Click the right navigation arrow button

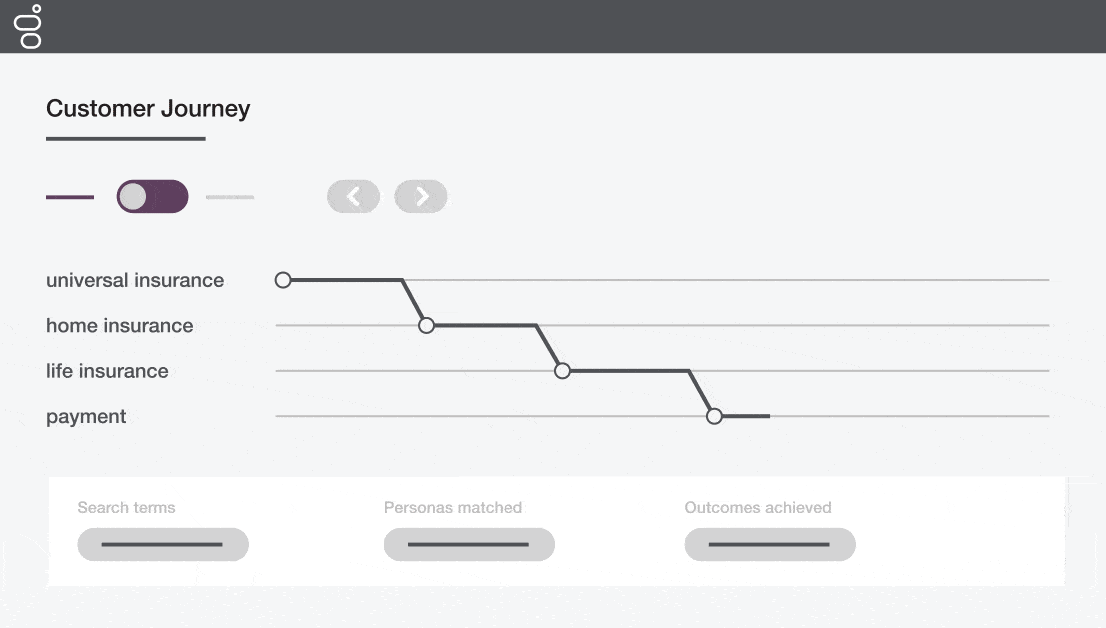coord(420,196)
